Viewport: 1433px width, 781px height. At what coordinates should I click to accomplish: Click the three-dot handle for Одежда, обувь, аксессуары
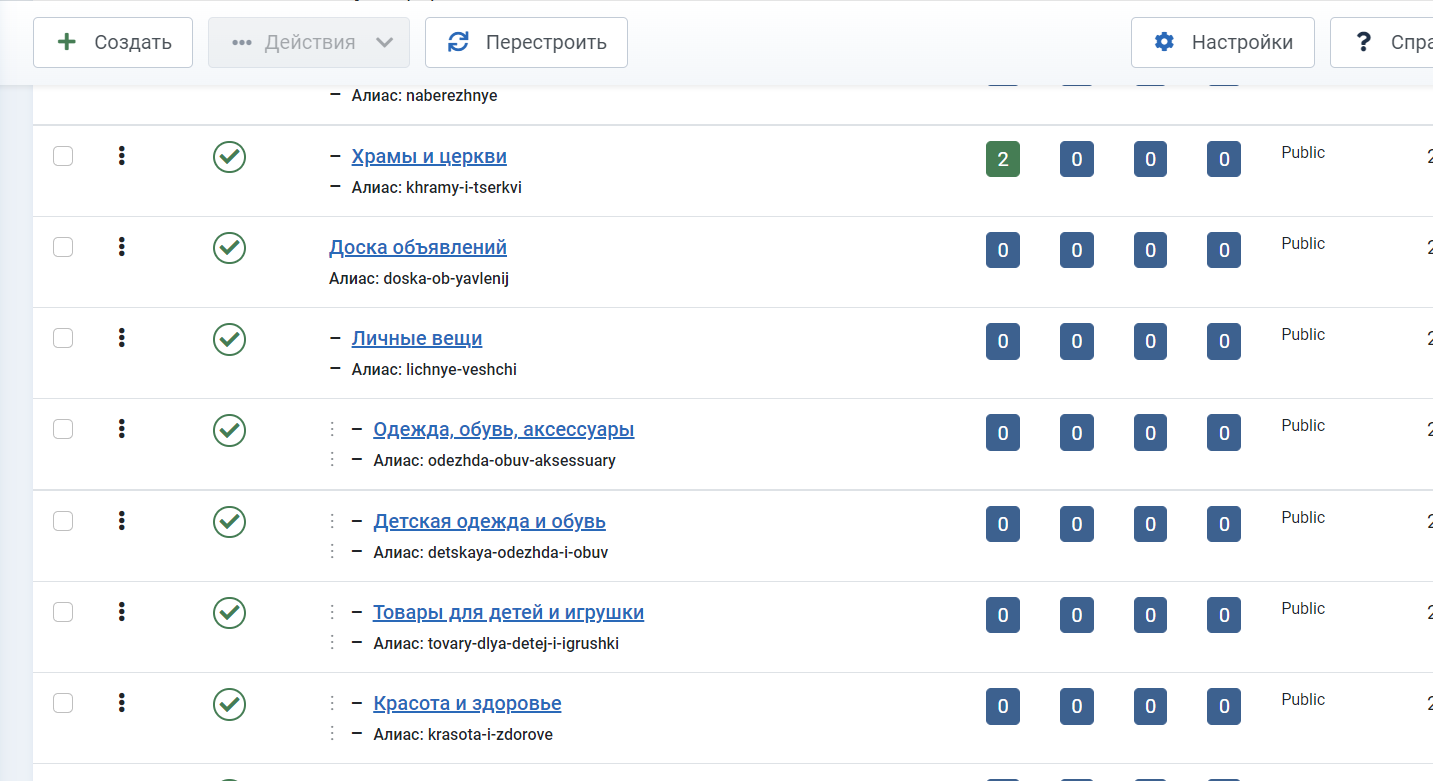click(121, 429)
